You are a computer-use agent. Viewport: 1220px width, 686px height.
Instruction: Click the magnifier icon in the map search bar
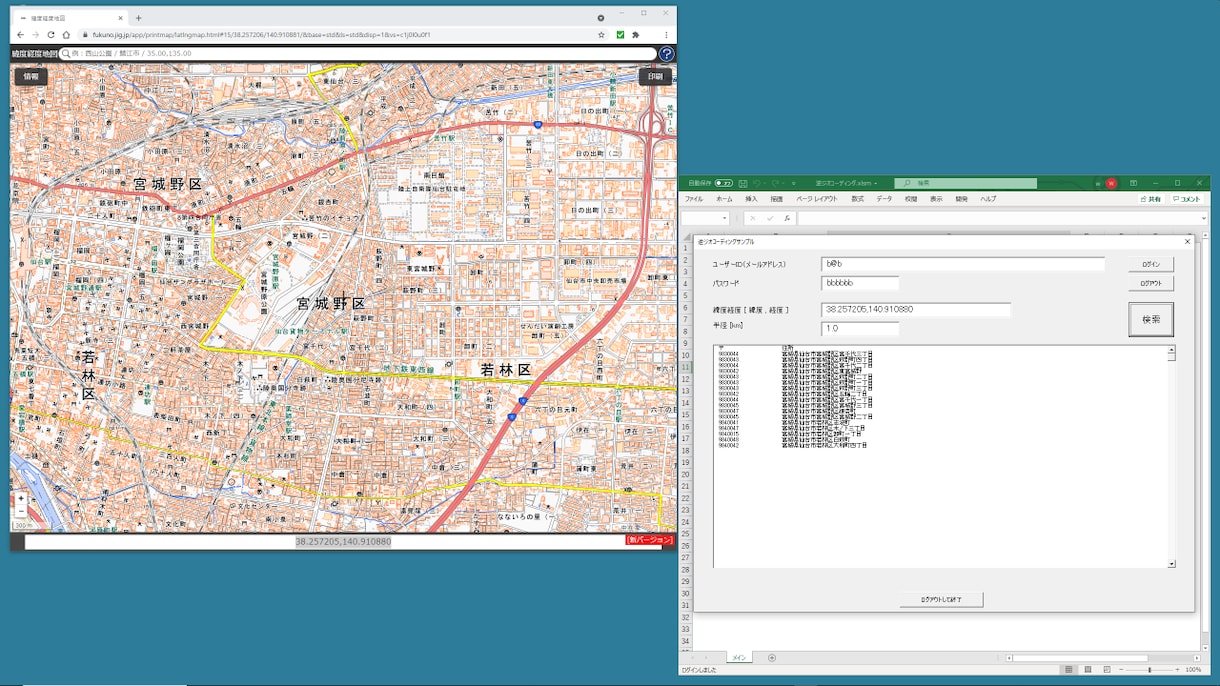point(66,54)
